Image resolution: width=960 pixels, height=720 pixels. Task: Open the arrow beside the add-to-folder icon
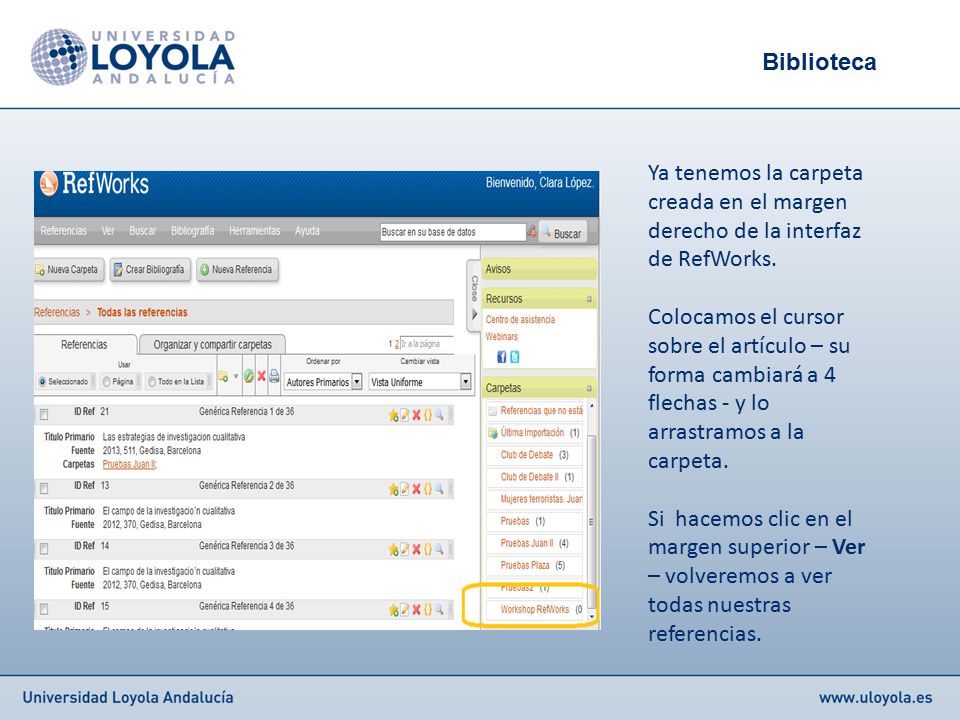(236, 377)
